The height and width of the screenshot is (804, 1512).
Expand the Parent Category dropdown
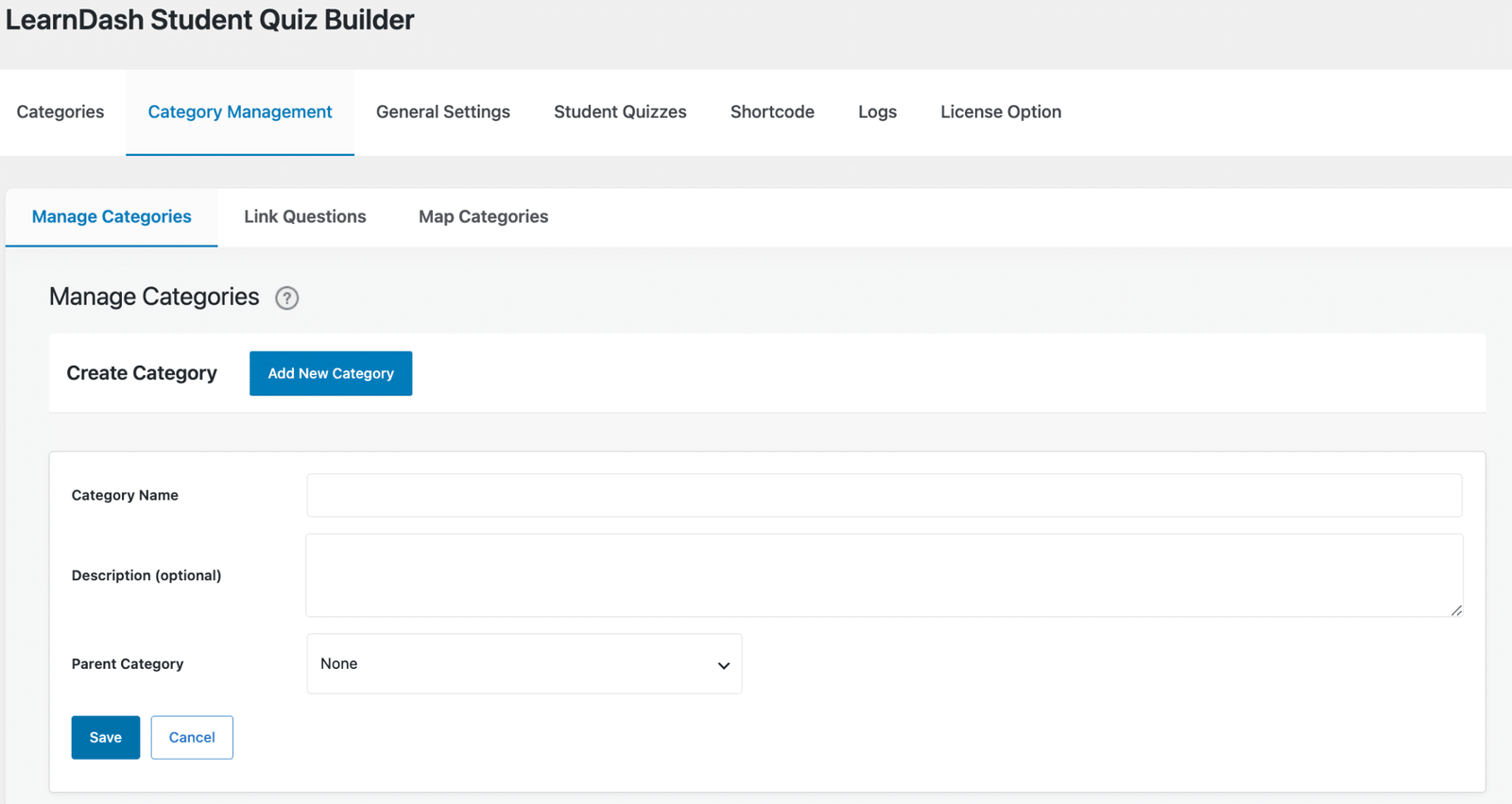pos(524,663)
